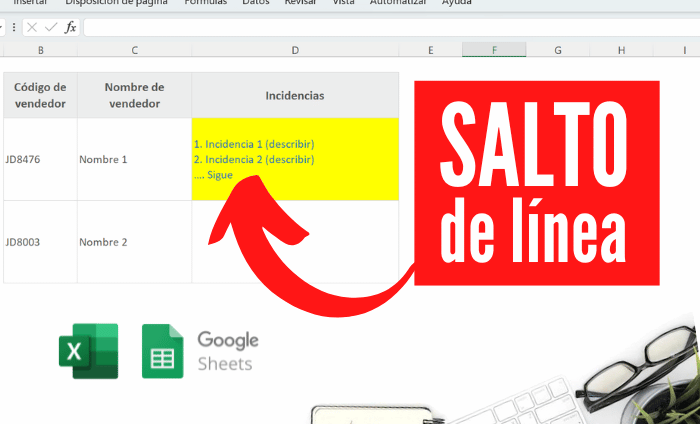Open the insert function fx icon
The height and width of the screenshot is (424, 700).
click(70, 27)
